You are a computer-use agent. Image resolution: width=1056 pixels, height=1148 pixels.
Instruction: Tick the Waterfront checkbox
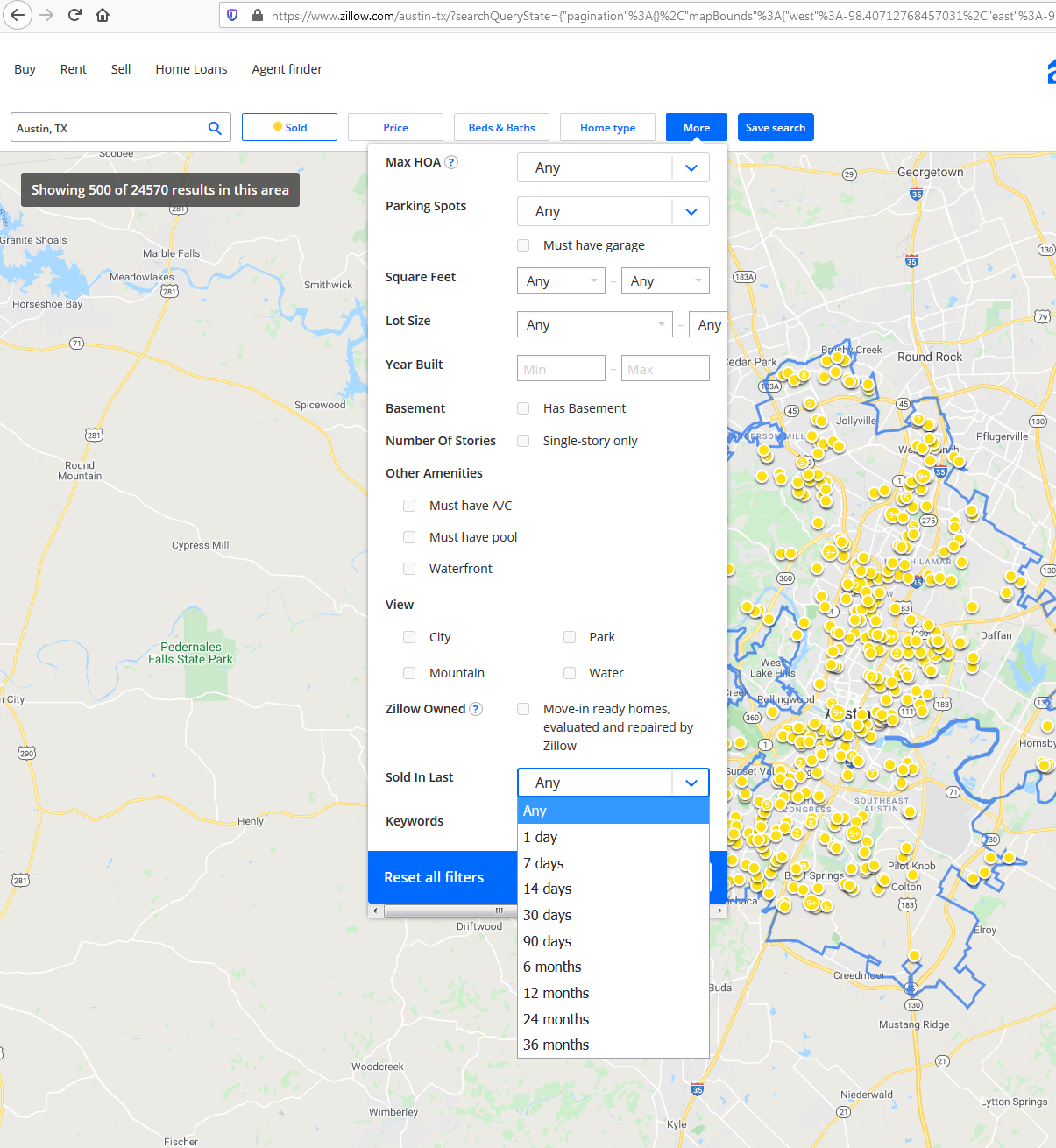tap(409, 569)
